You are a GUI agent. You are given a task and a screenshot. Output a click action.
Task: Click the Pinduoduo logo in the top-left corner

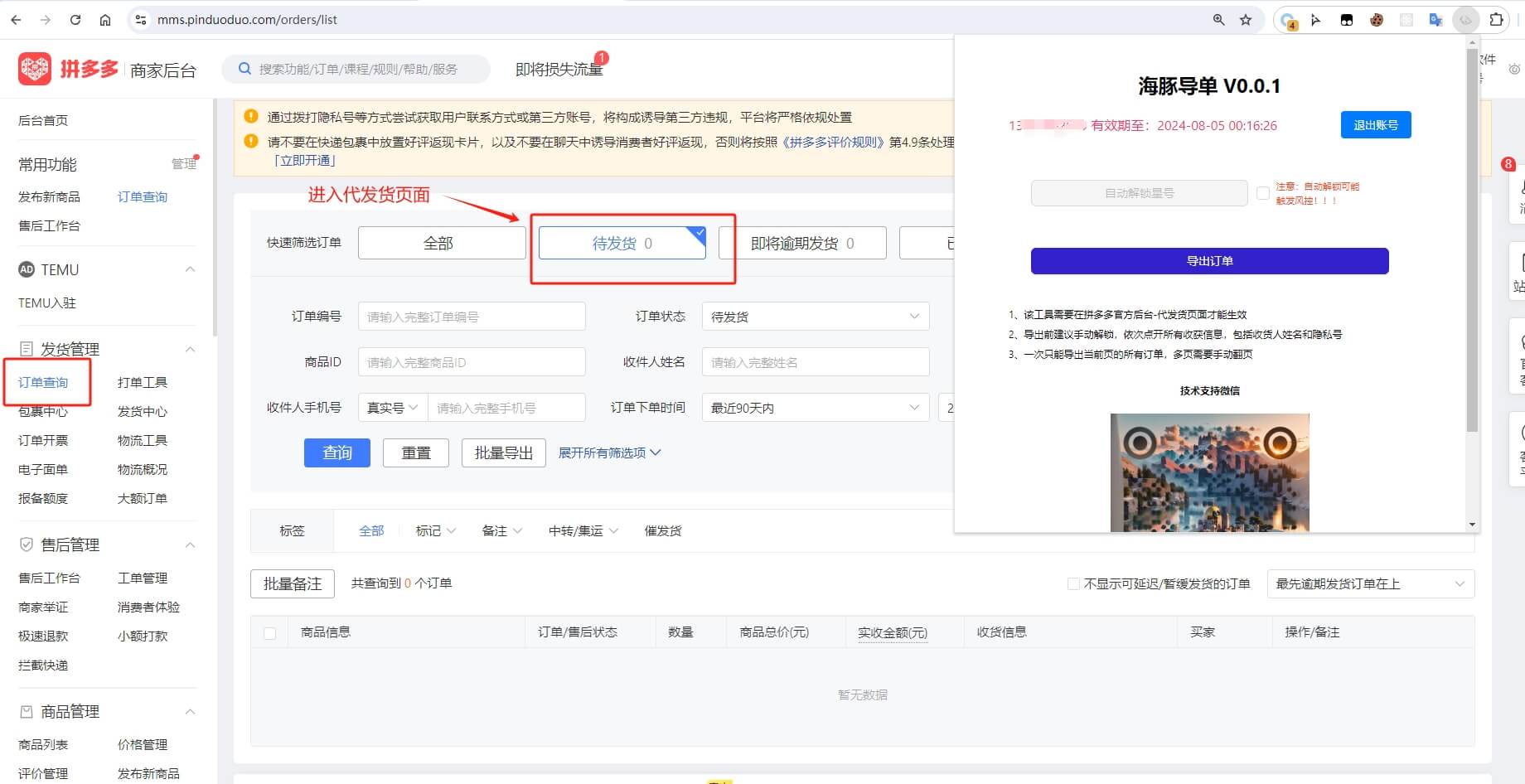(35, 68)
